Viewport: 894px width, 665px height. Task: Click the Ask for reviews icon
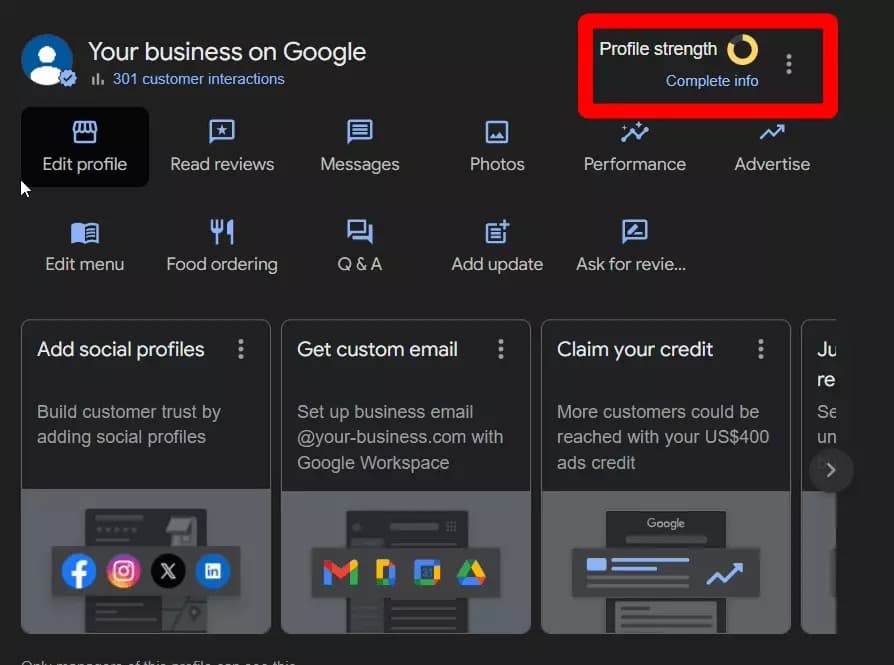634,232
